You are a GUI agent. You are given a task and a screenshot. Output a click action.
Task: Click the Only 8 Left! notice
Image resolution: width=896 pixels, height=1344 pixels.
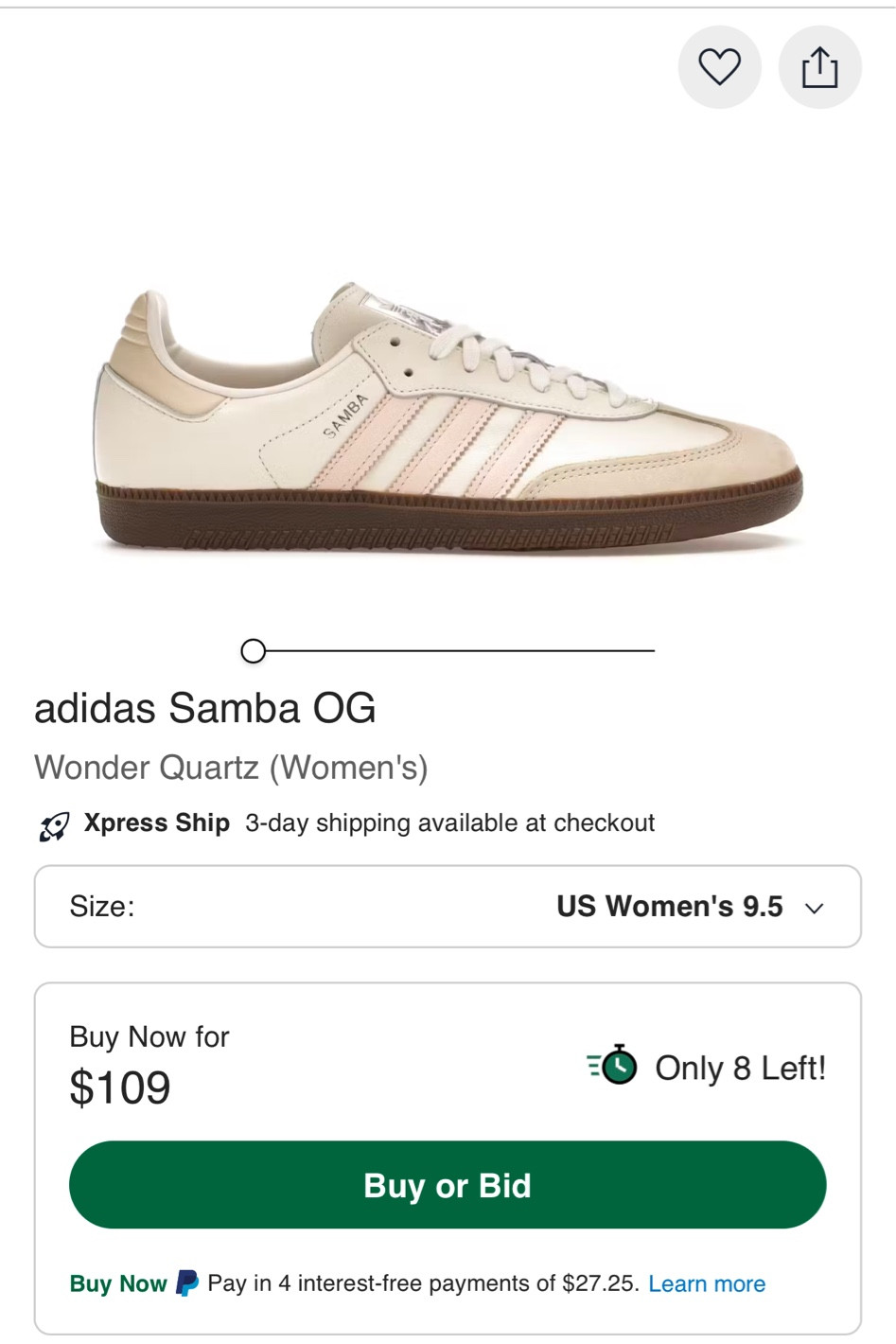click(740, 1068)
